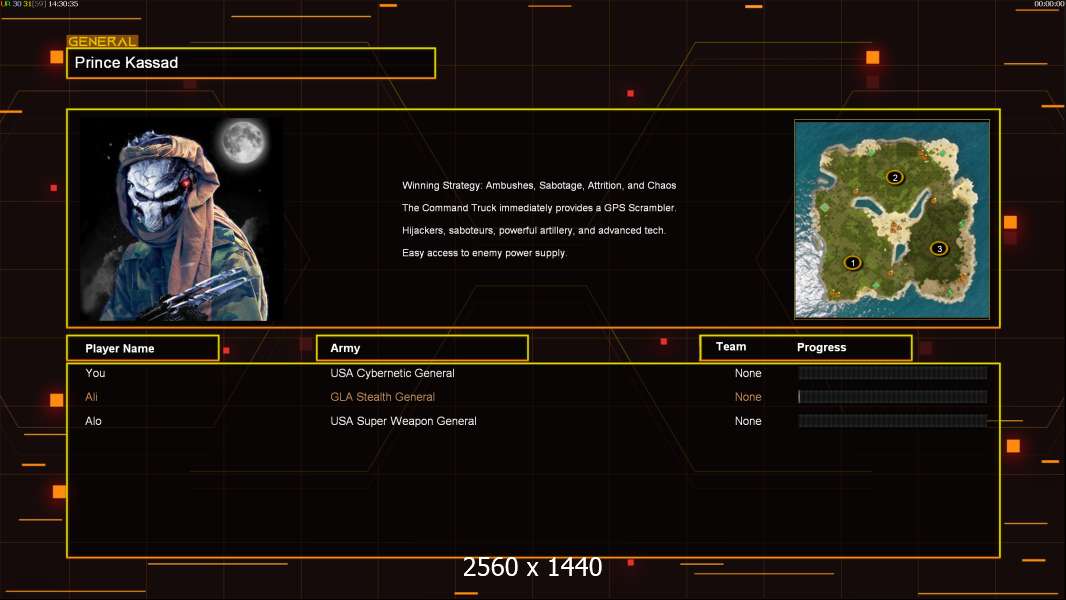The image size is (1066, 600).
Task: Click the Hijackers, saboteurs description line
Action: (534, 230)
